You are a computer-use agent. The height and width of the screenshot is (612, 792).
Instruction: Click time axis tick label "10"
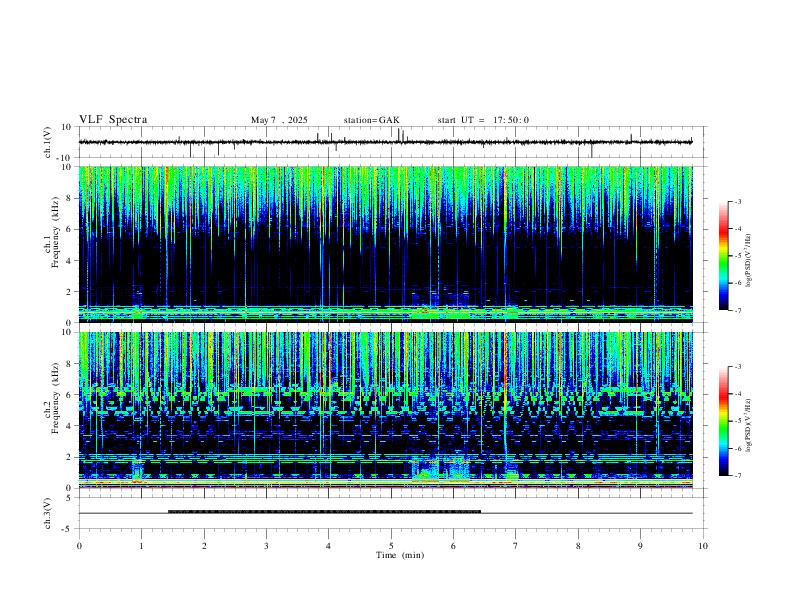point(703,546)
